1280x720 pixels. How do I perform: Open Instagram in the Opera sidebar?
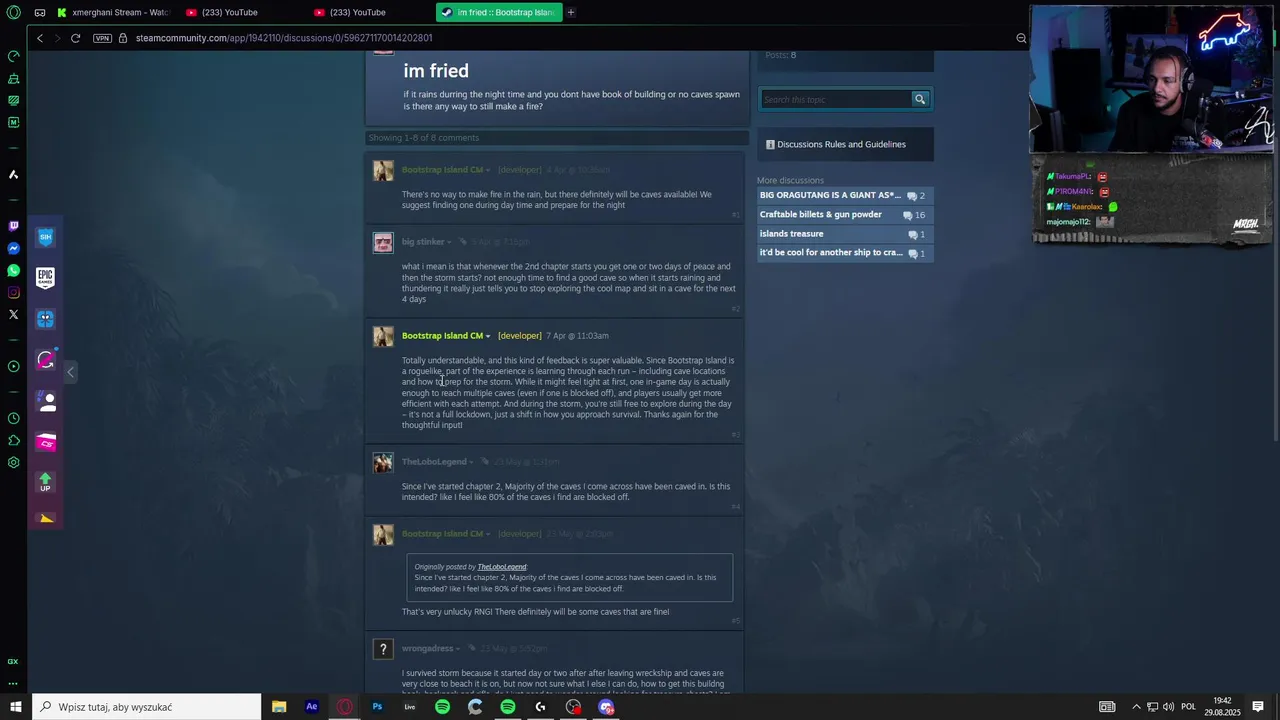pyautogui.click(x=13, y=292)
